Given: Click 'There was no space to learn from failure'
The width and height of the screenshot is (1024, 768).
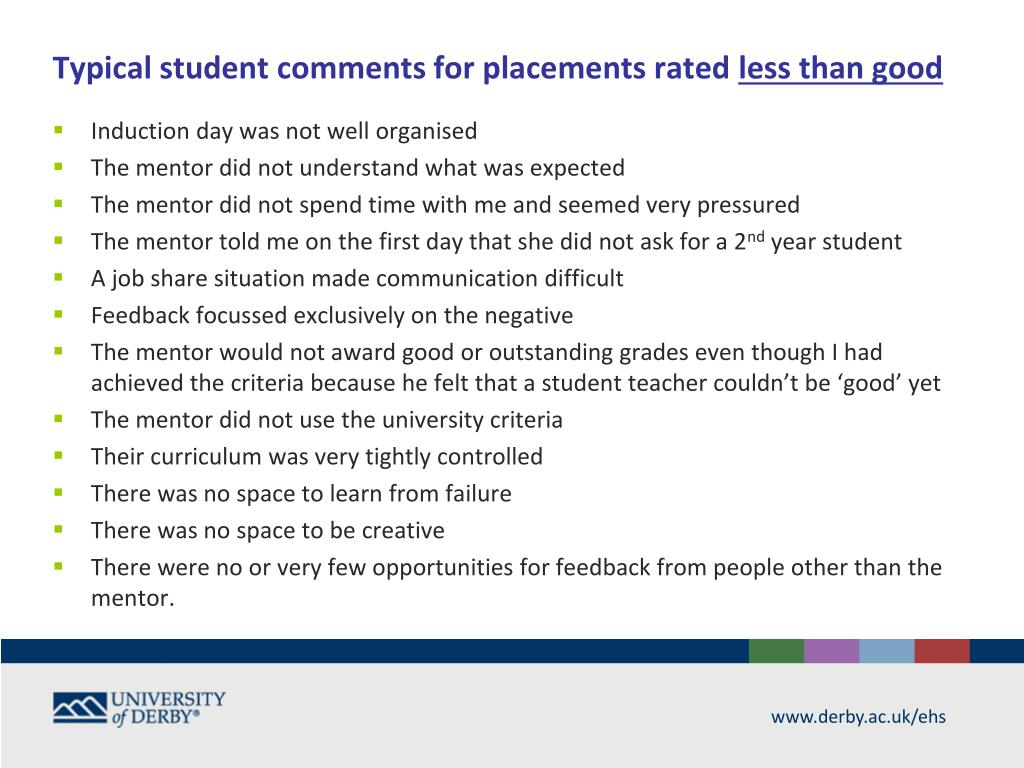Looking at the screenshot, I should (x=301, y=494).
